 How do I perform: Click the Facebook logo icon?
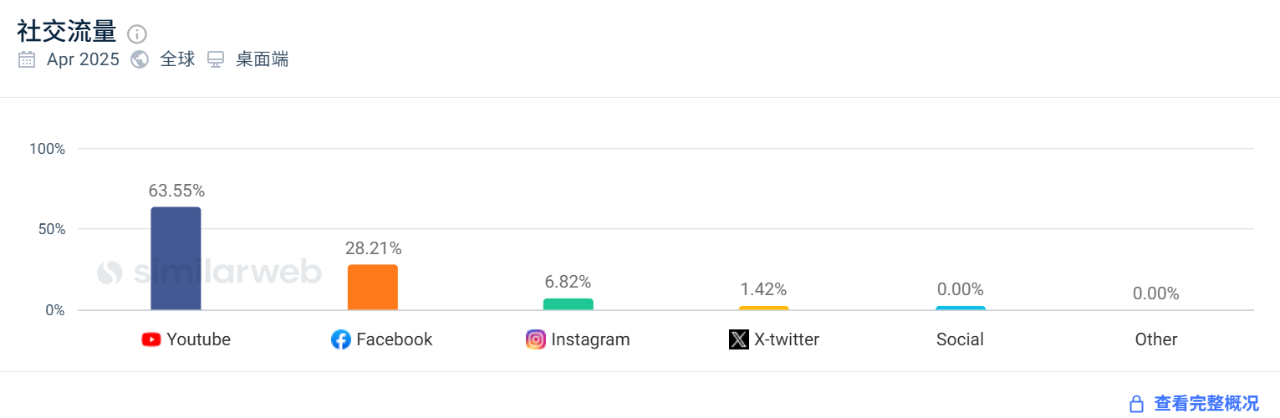pyautogui.click(x=341, y=340)
